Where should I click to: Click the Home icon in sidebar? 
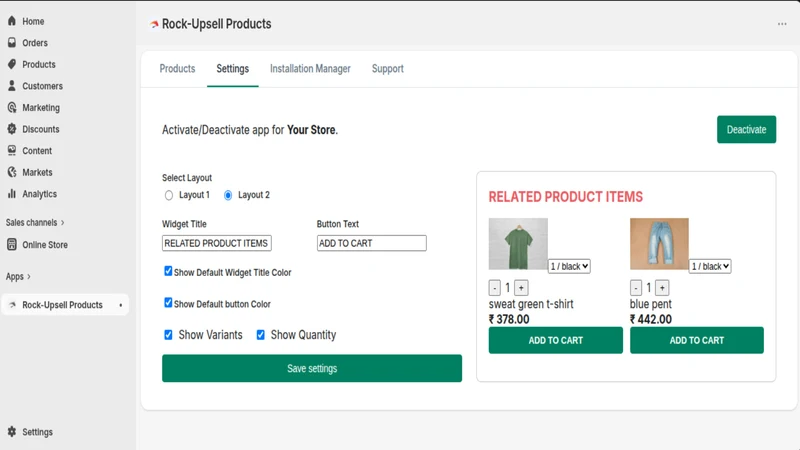[x=12, y=21]
